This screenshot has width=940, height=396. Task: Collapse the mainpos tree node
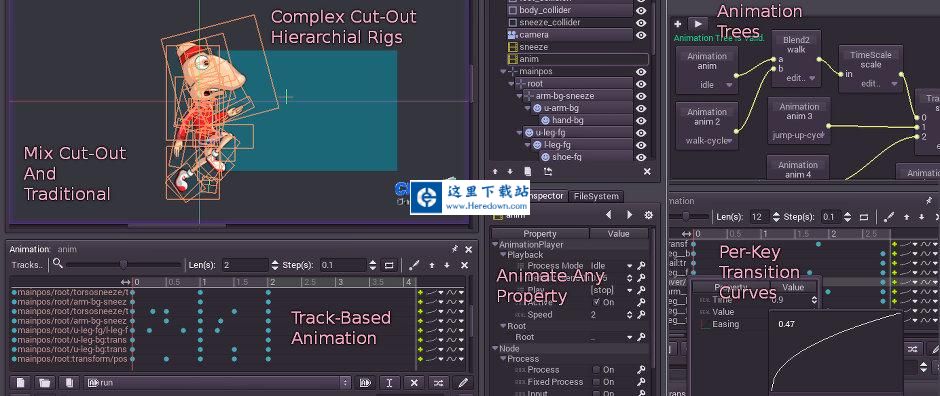pos(503,71)
